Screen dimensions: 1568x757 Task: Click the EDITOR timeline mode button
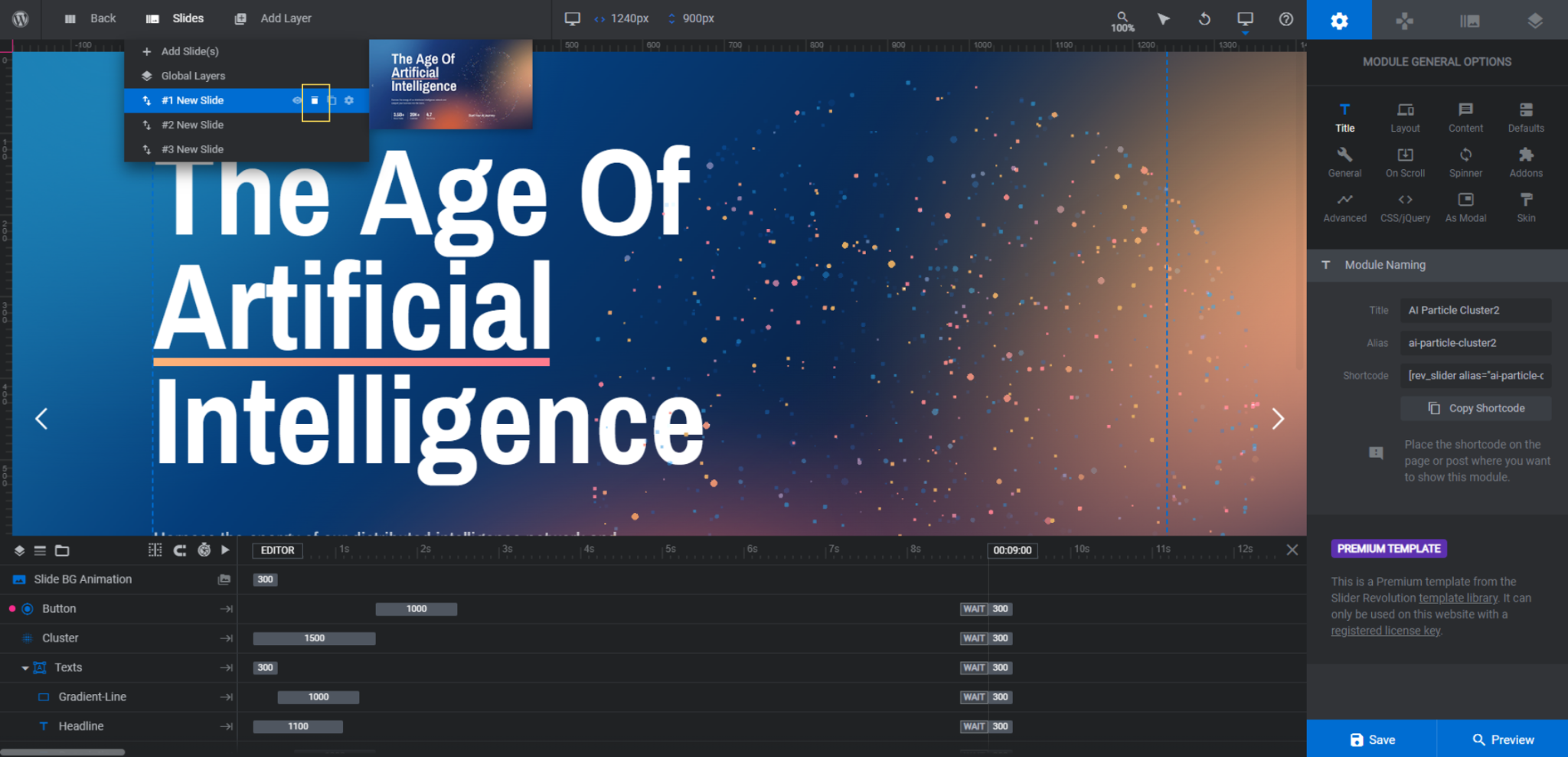coord(277,550)
